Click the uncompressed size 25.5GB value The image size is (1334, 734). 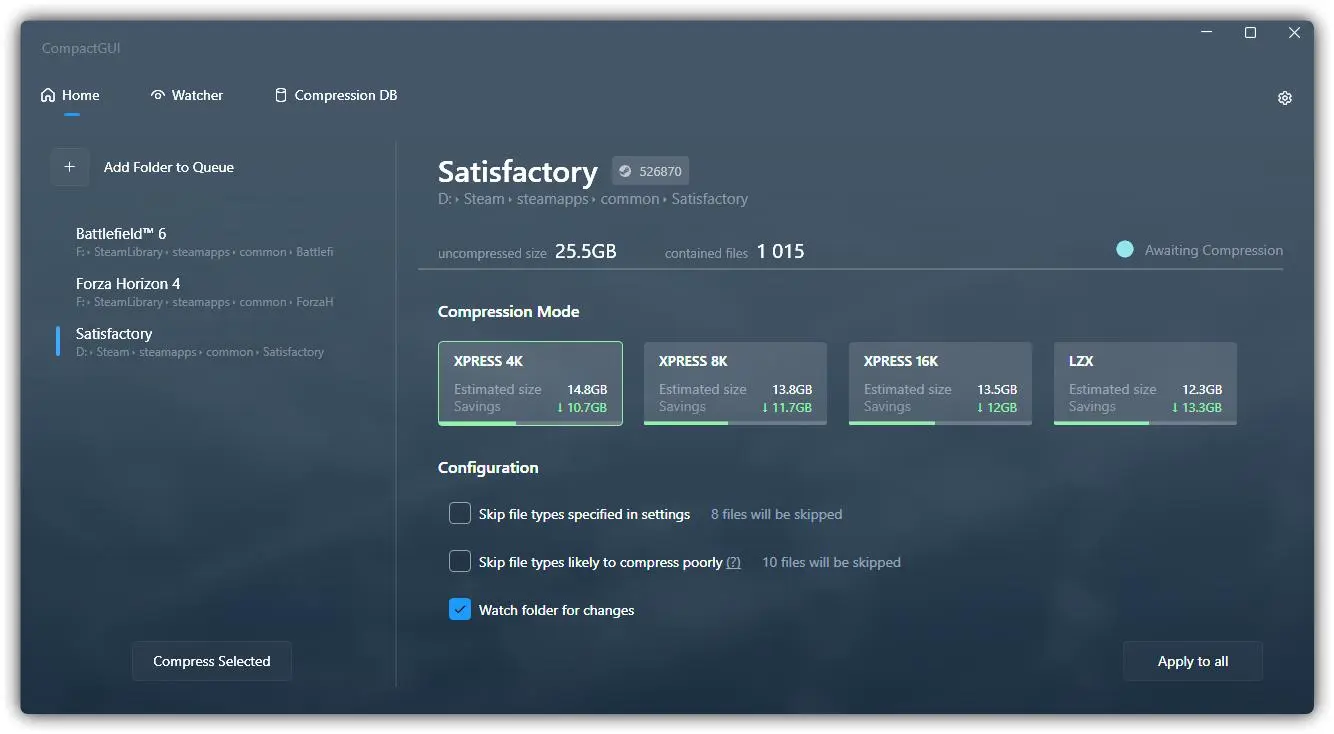coord(586,251)
